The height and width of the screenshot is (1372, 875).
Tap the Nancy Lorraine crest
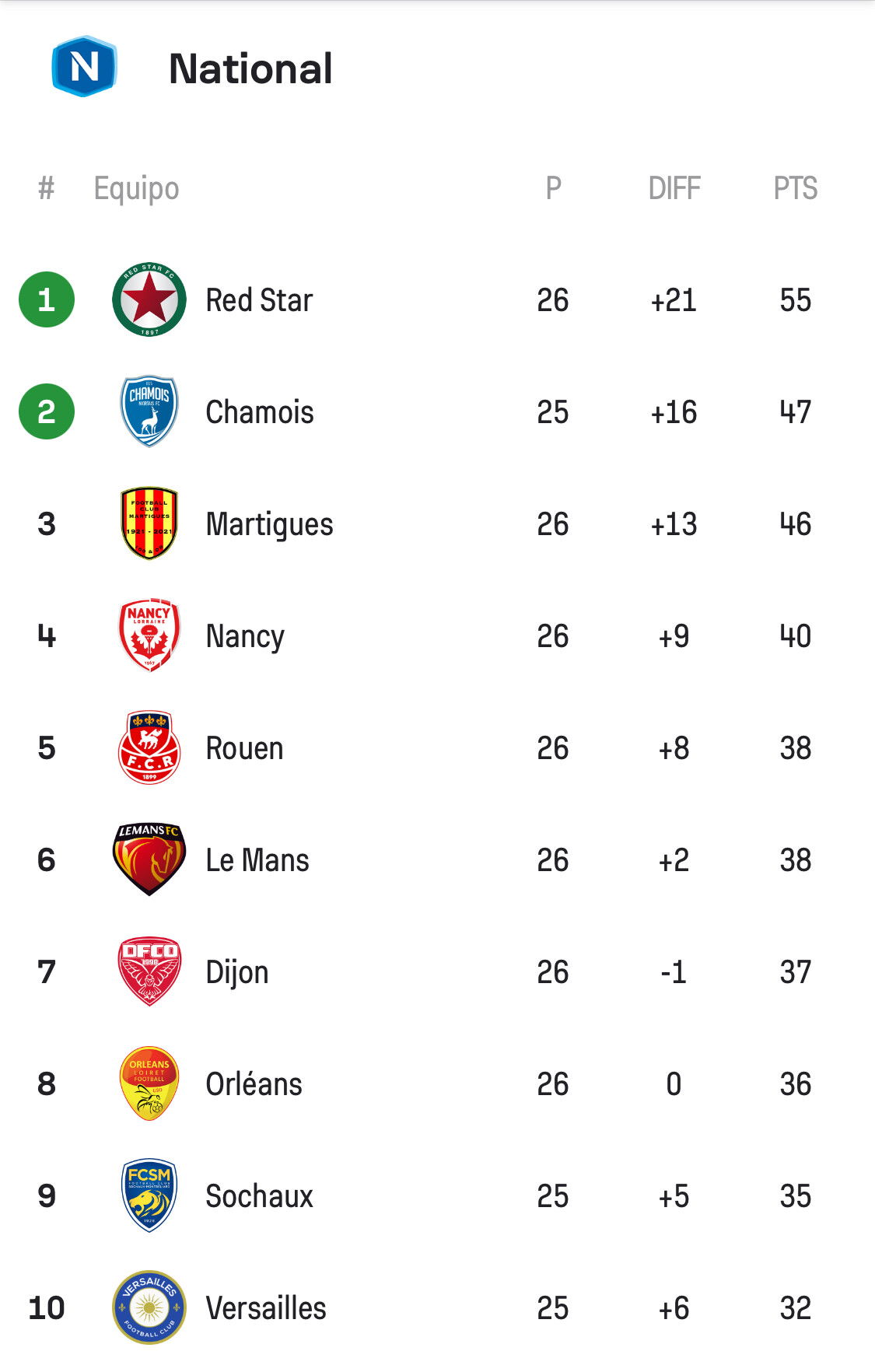click(149, 635)
